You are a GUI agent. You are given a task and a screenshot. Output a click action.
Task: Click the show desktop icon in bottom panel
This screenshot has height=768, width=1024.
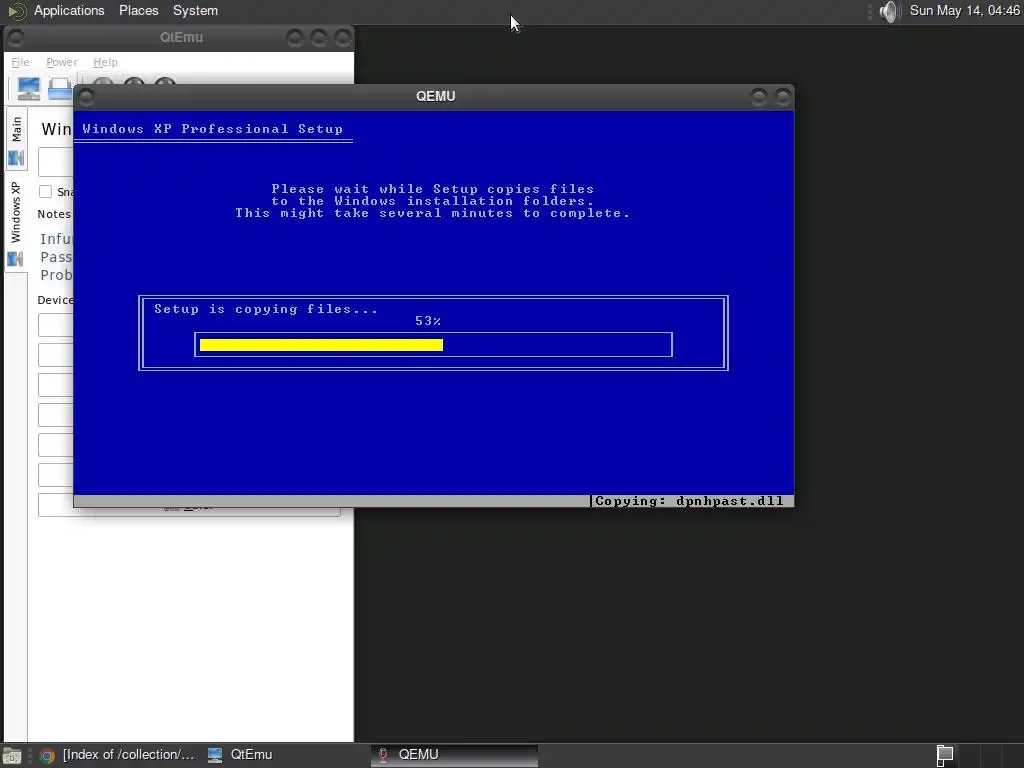pos(12,756)
